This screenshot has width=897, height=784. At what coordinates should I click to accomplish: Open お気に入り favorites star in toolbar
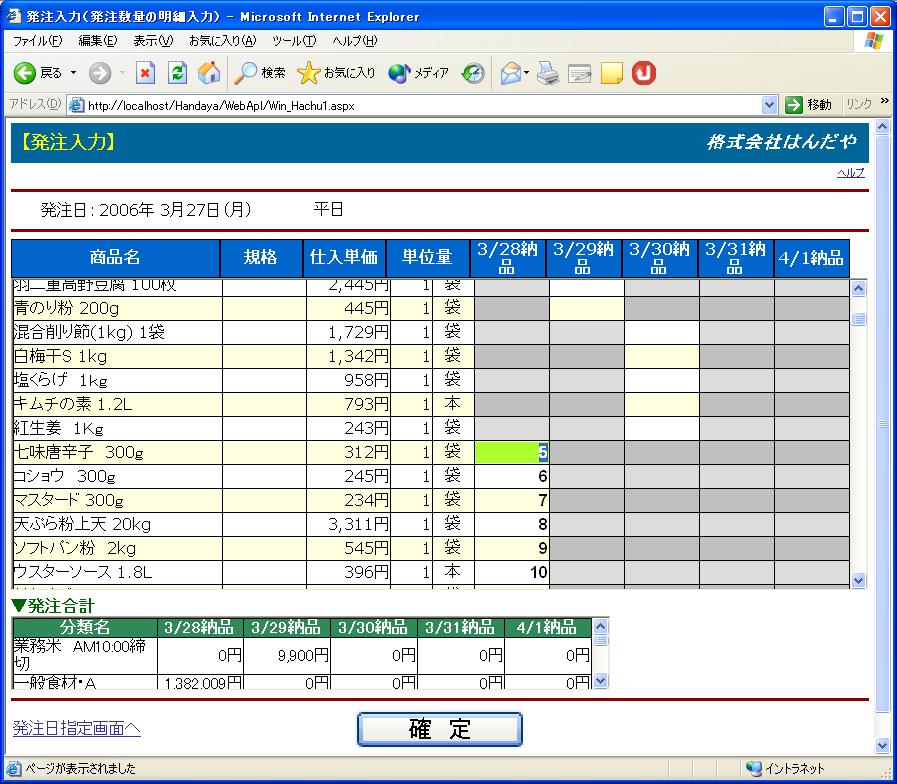pos(336,73)
